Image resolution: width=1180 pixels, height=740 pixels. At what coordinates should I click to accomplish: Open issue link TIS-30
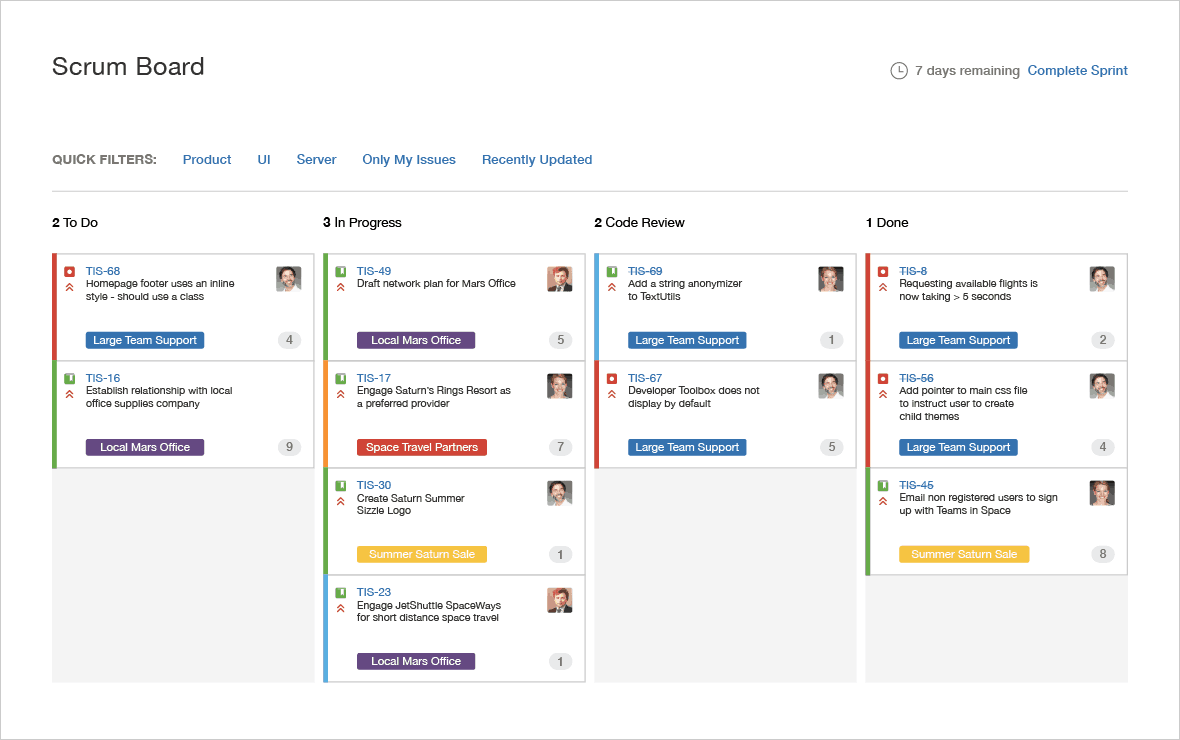coord(374,486)
